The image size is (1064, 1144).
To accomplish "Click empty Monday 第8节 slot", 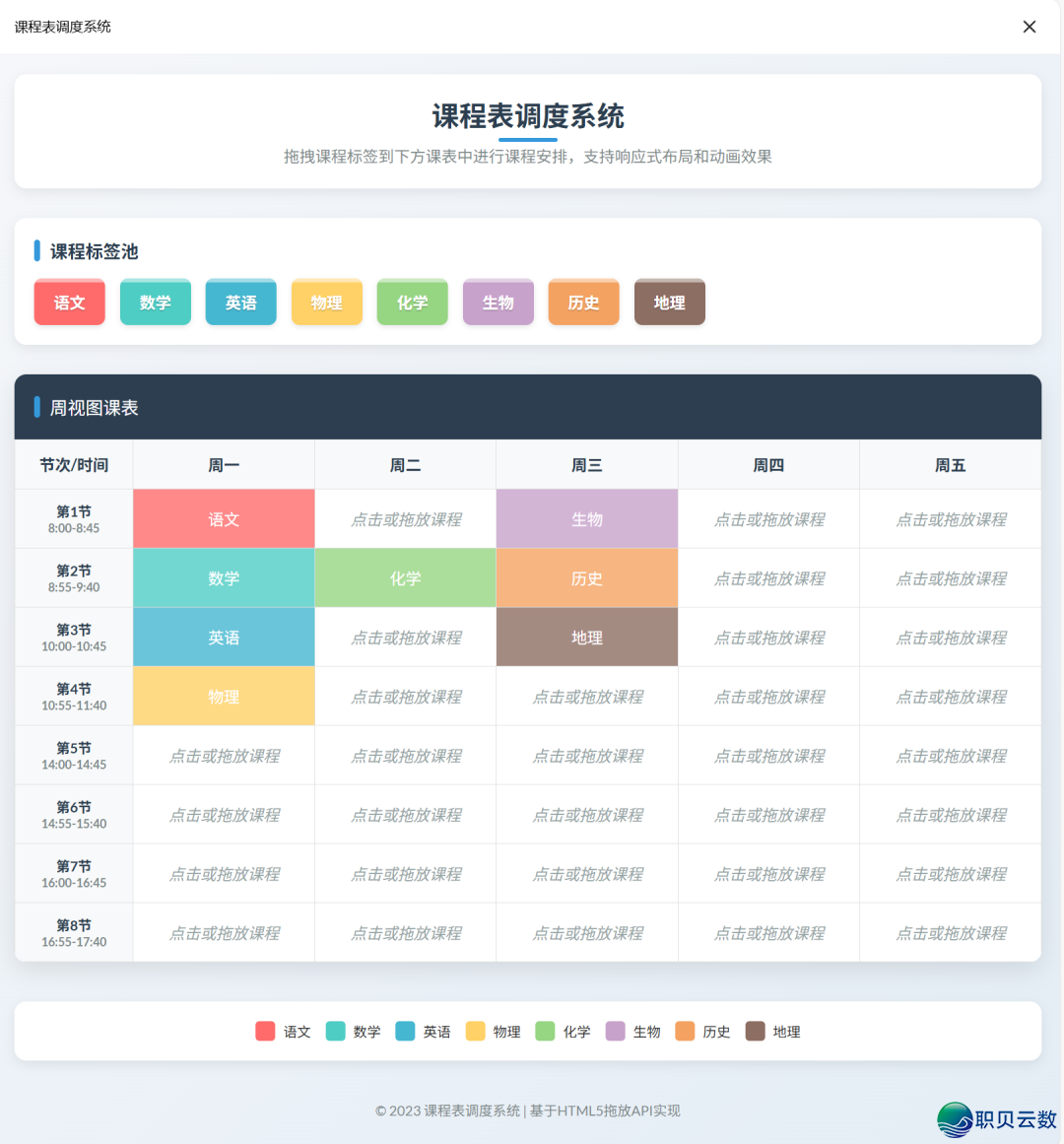I will (224, 932).
